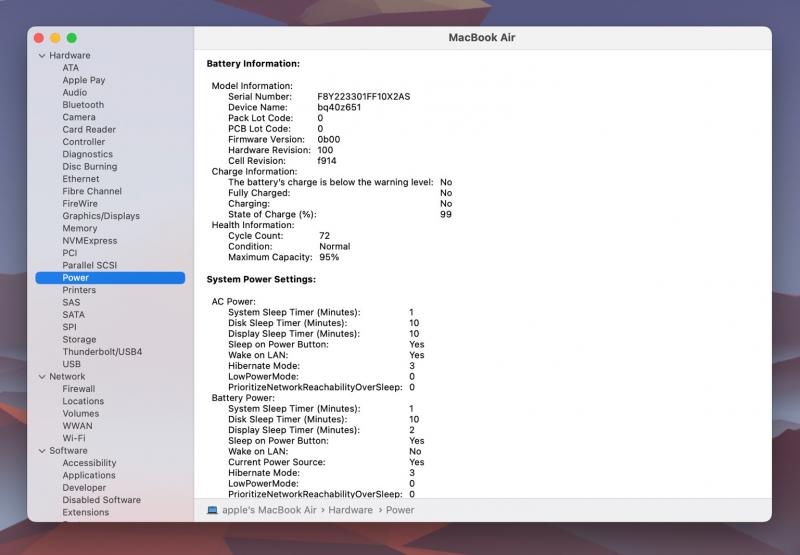This screenshot has width=800, height=555.
Task: Select the highlighted Power entry
Action: (x=110, y=278)
